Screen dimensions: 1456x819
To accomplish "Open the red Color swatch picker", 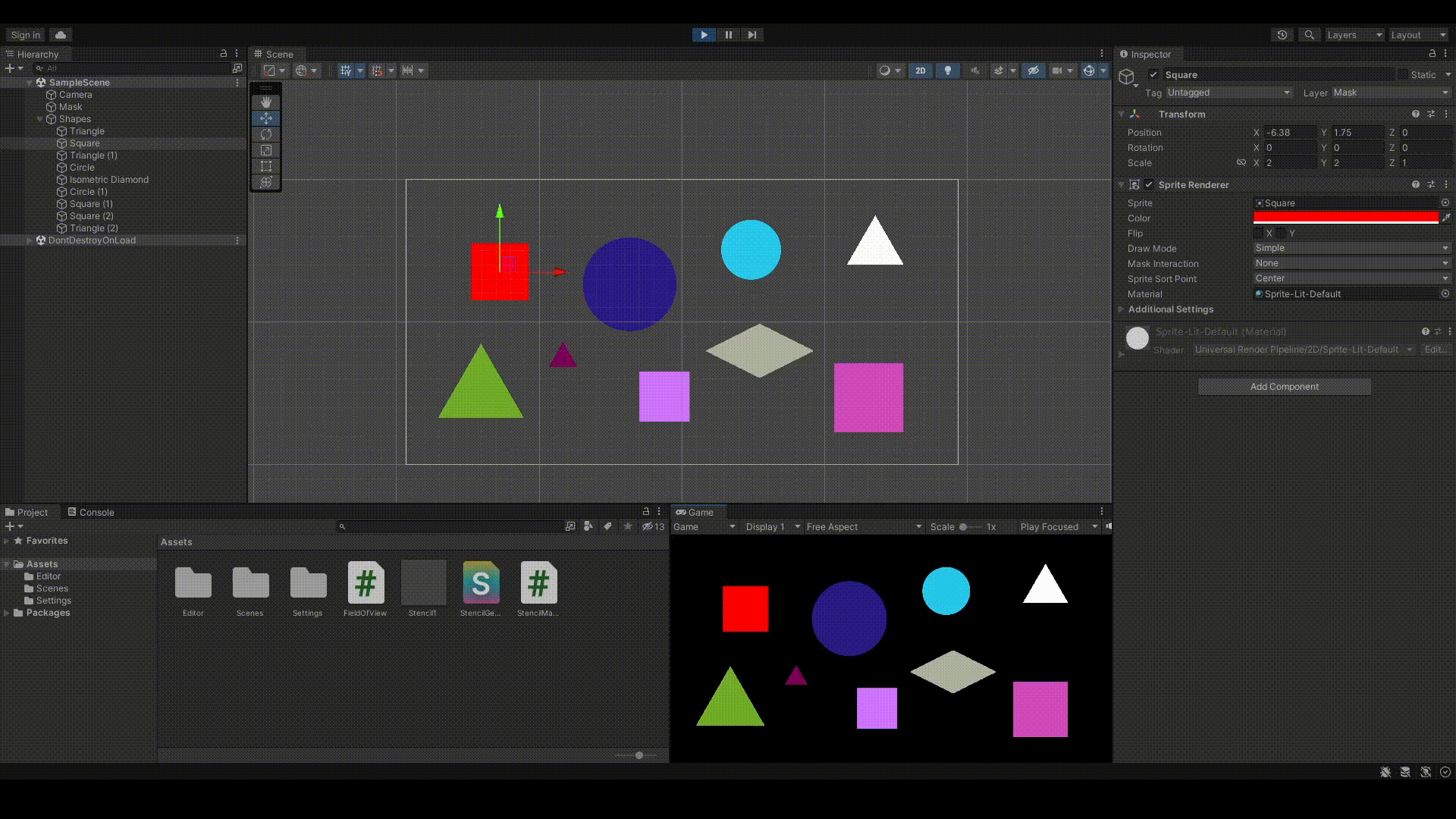I will point(1345,218).
